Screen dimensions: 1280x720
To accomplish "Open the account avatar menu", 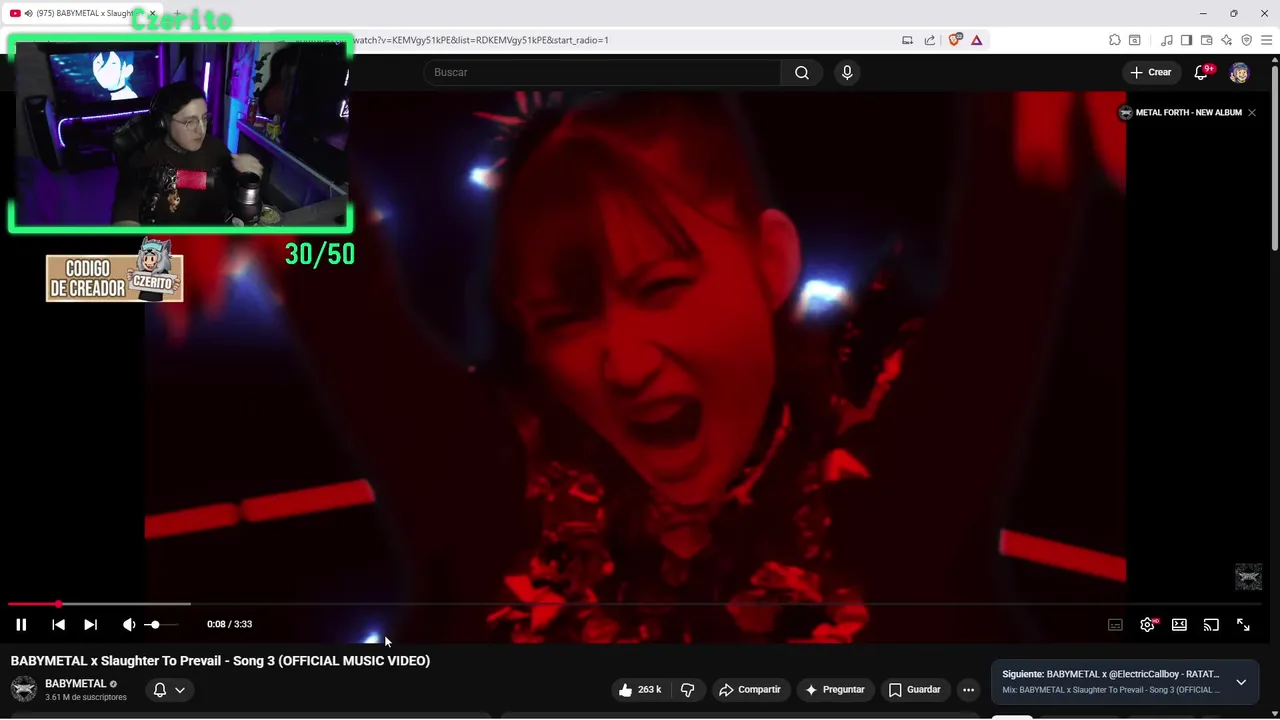I will coord(1239,72).
